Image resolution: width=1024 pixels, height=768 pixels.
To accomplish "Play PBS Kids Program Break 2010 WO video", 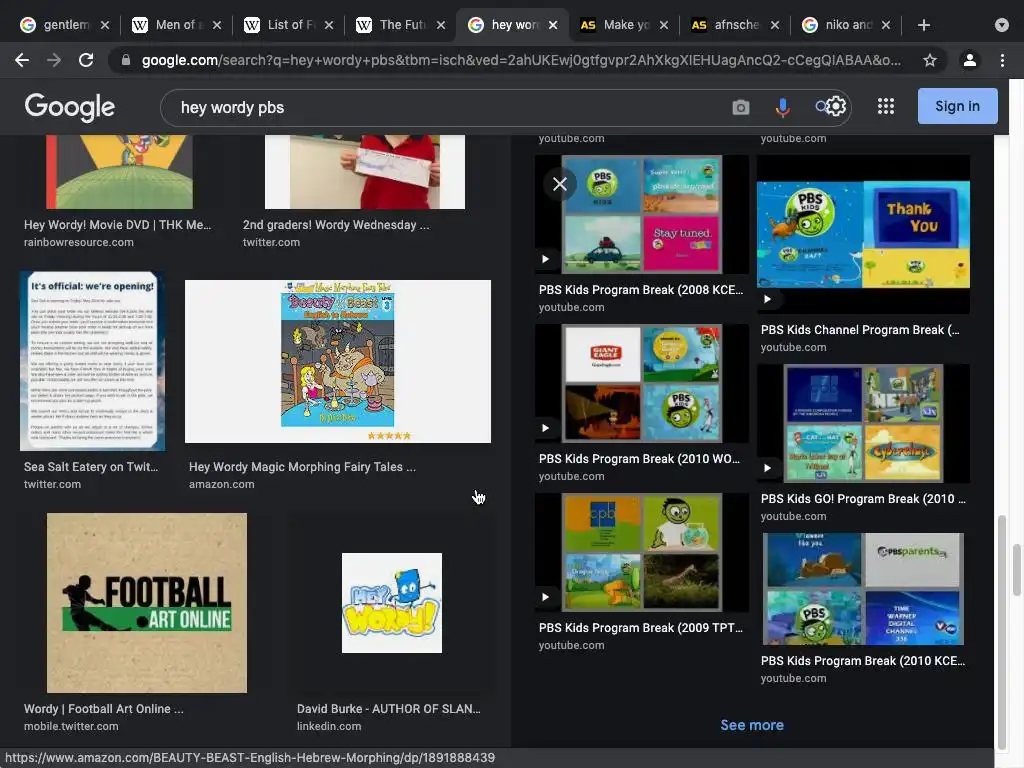I will [x=545, y=428].
